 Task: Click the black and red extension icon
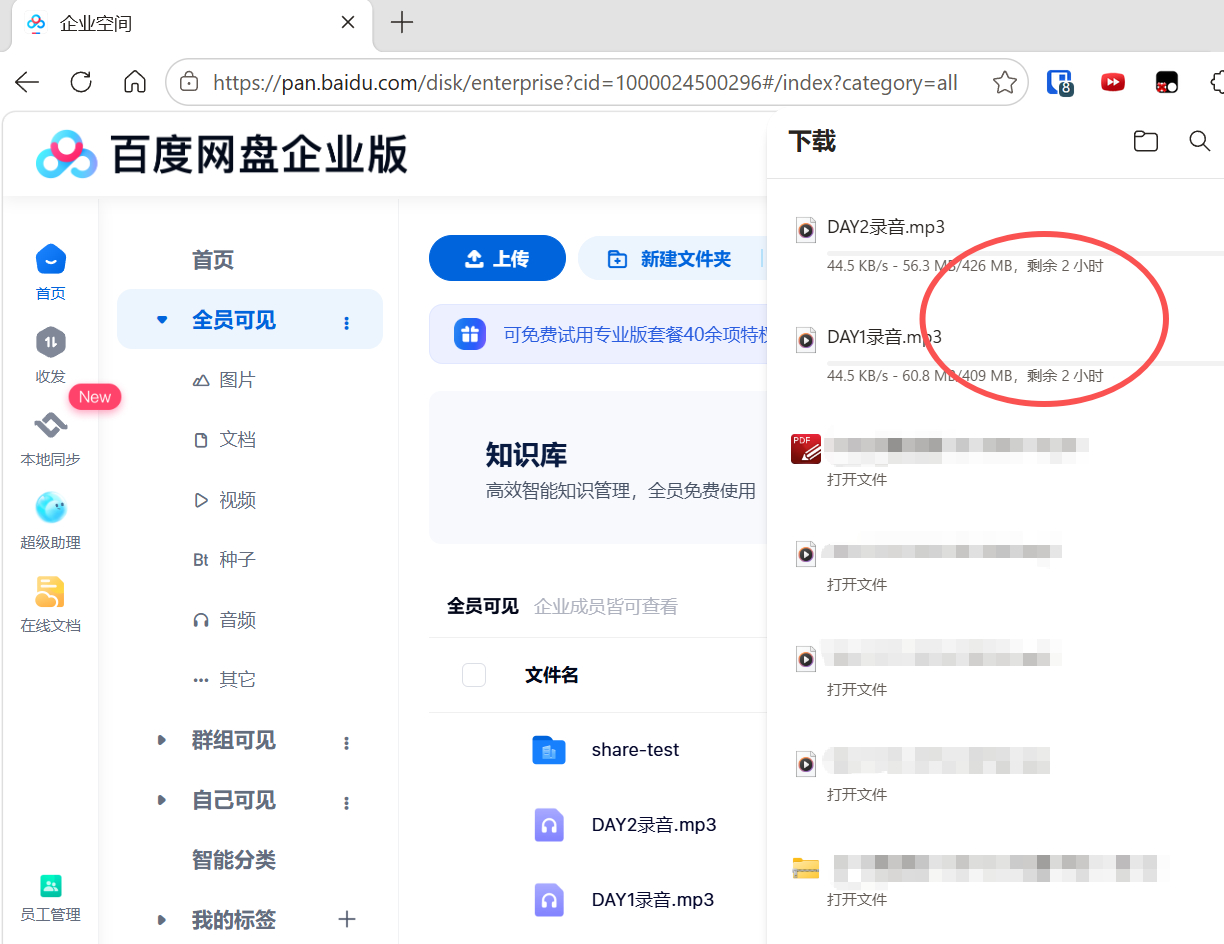point(1166,82)
